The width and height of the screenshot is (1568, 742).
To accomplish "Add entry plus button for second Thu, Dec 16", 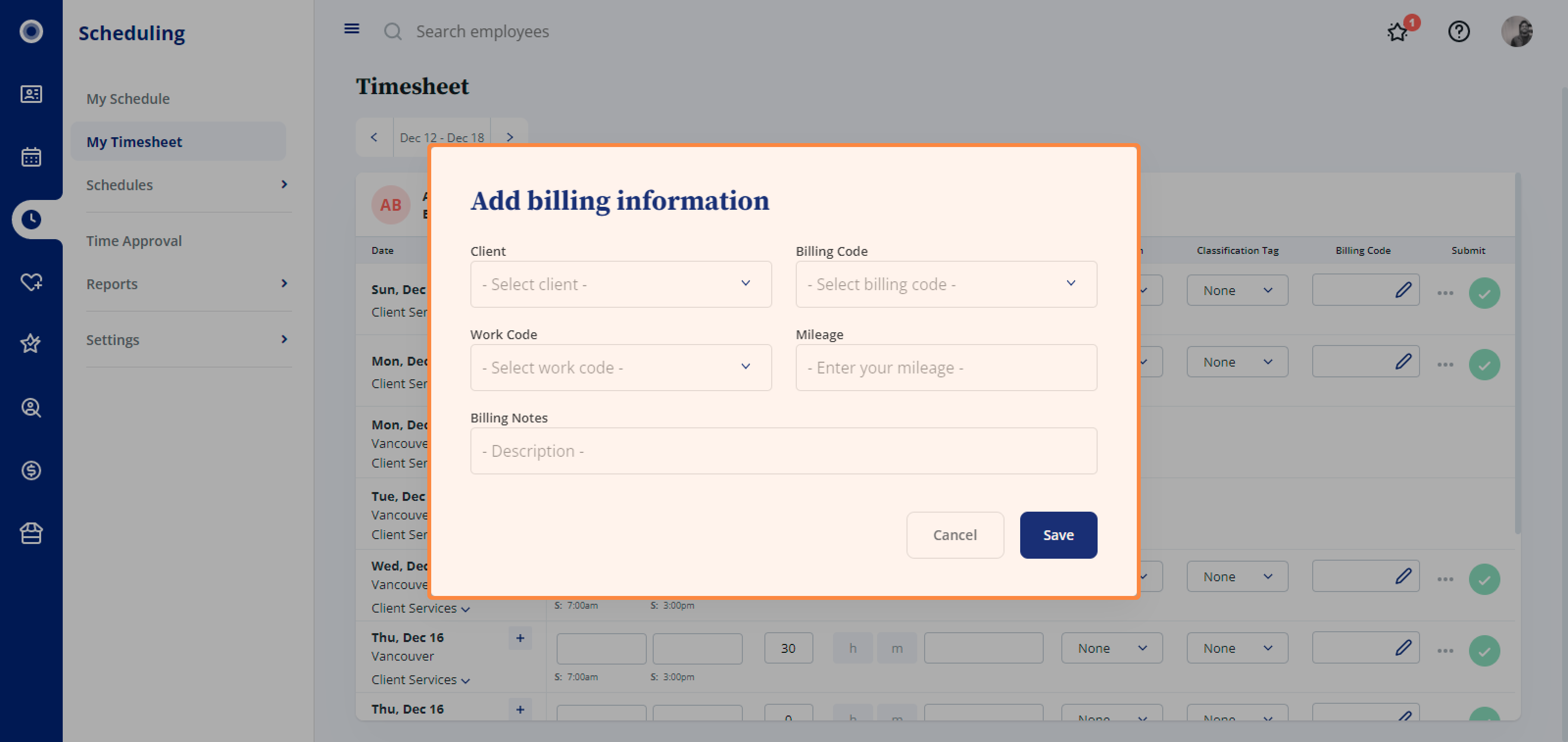I will tap(520, 709).
